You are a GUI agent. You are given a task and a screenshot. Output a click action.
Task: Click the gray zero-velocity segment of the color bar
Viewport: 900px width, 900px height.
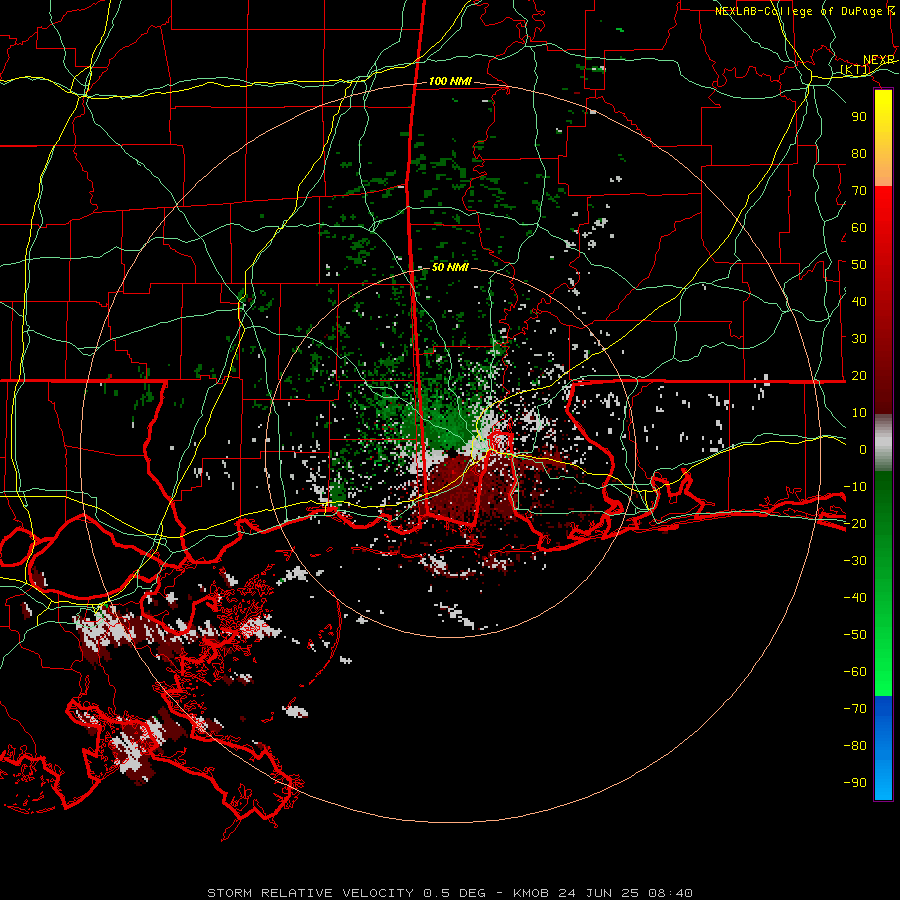coord(883,443)
